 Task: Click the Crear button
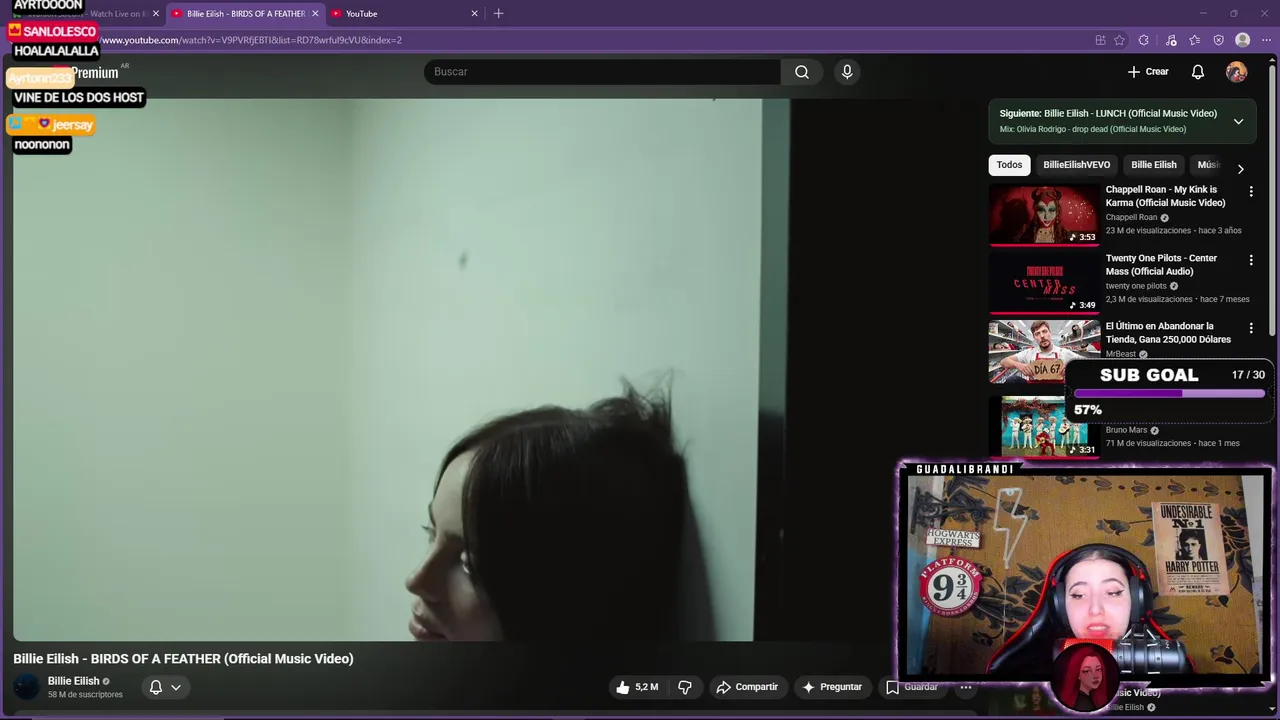tap(1148, 72)
